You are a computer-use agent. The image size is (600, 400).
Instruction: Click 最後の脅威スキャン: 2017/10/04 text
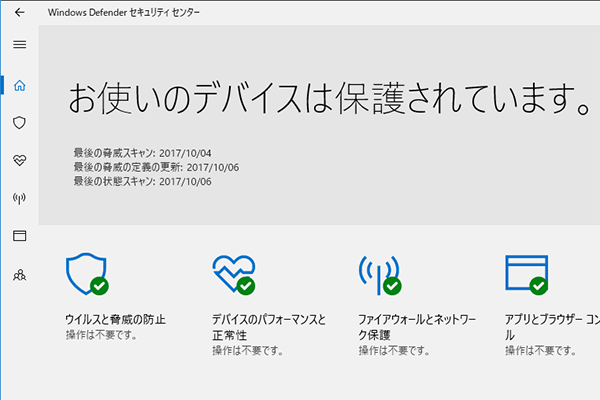pyautogui.click(x=142, y=153)
